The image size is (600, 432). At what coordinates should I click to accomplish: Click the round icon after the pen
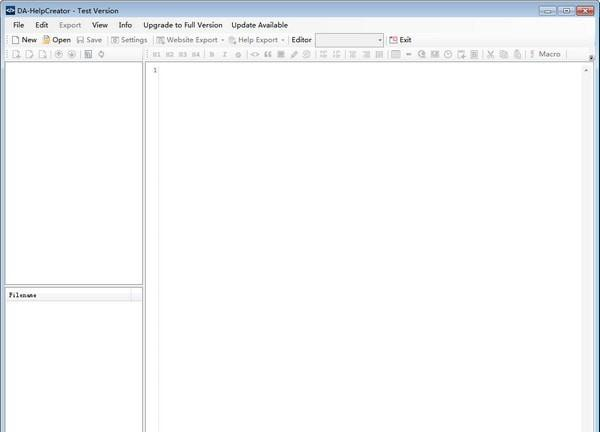[307, 54]
